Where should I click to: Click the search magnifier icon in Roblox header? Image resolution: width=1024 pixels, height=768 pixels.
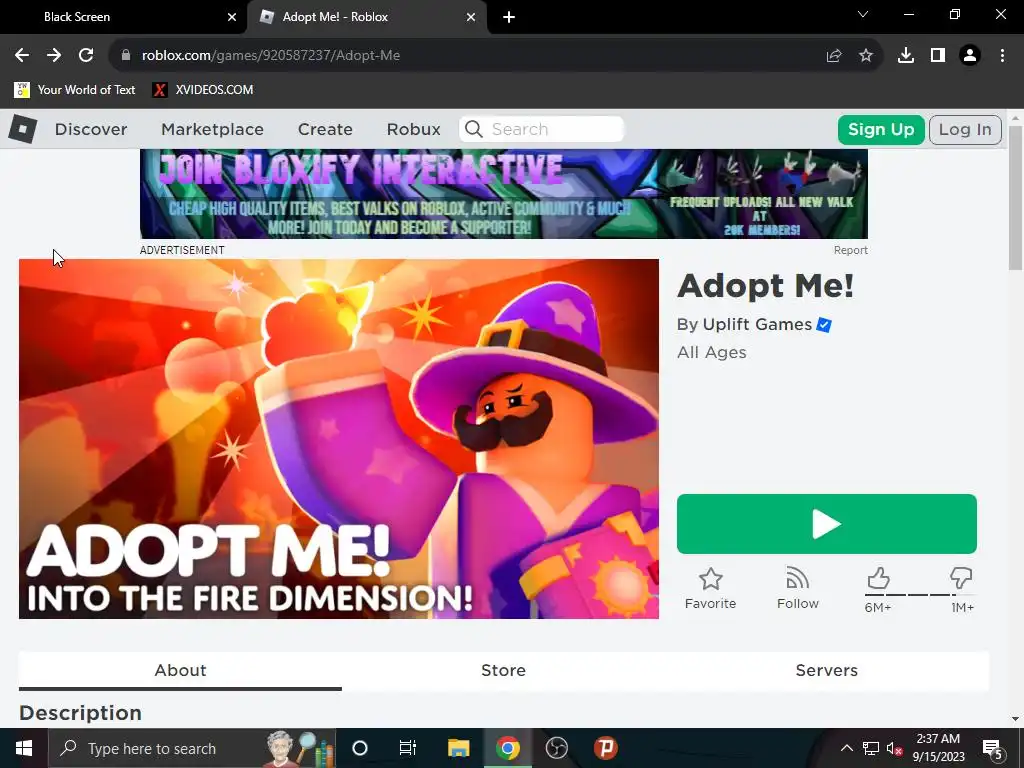(474, 129)
